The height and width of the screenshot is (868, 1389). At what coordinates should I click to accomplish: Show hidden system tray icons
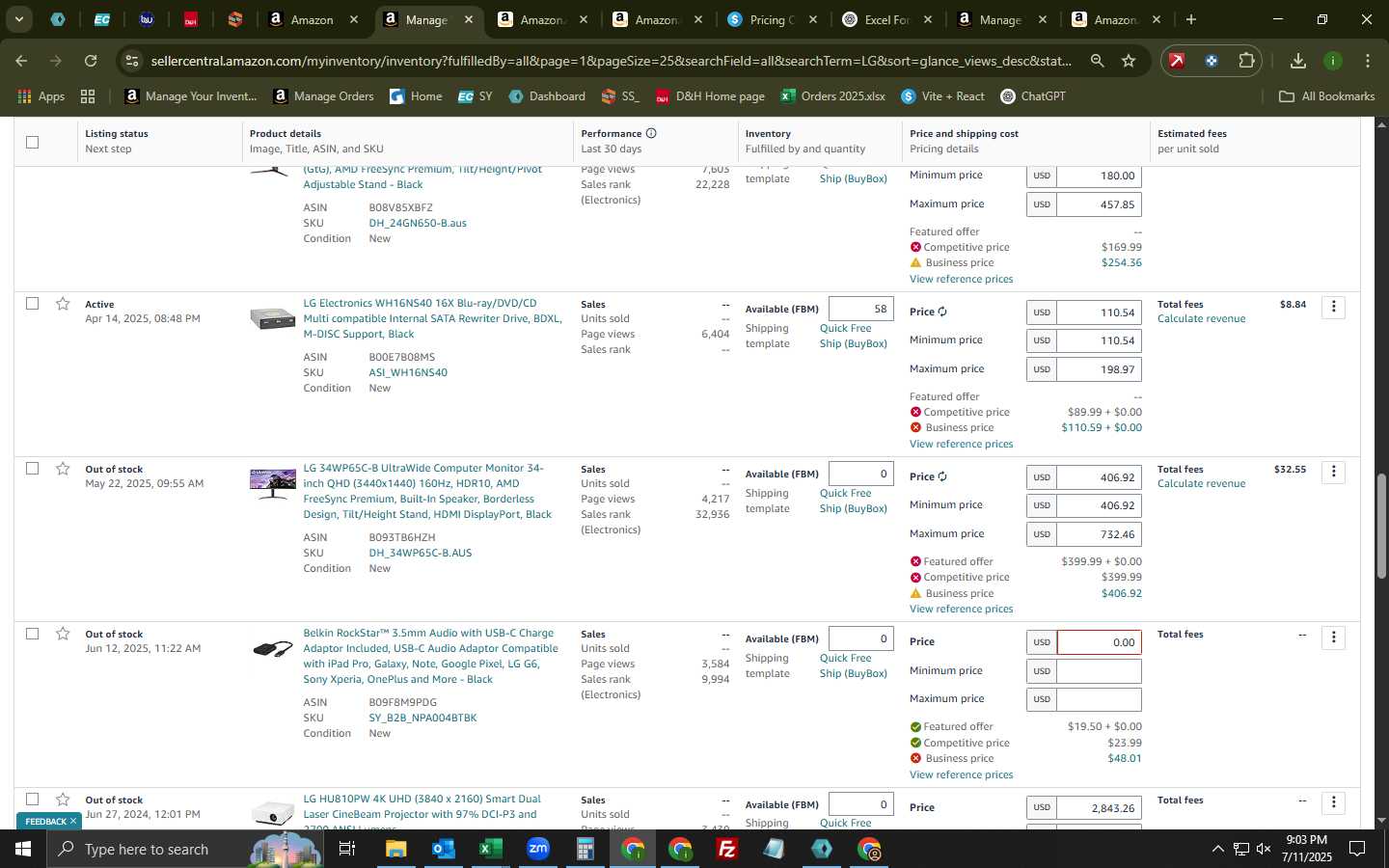(1217, 849)
